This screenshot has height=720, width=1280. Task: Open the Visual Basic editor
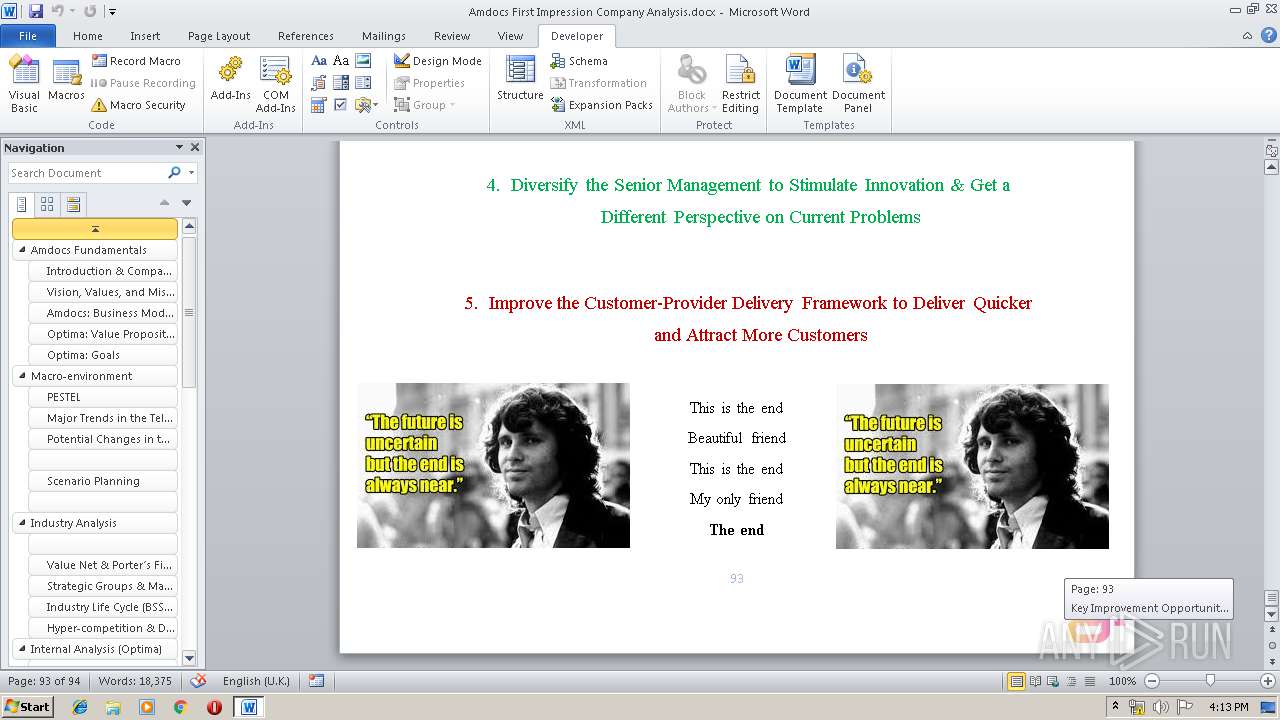[24, 84]
